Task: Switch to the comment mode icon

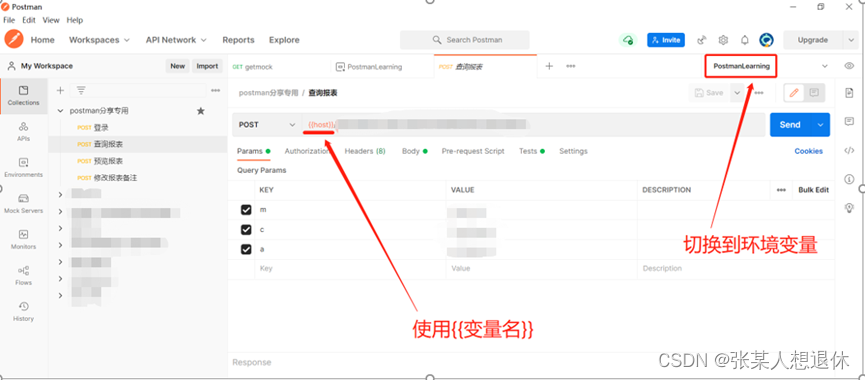Action: coord(814,93)
